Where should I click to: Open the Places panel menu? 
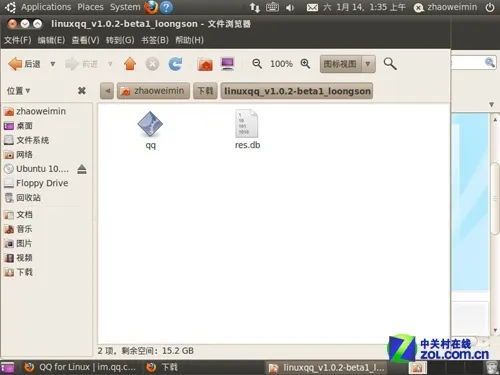click(90, 7)
